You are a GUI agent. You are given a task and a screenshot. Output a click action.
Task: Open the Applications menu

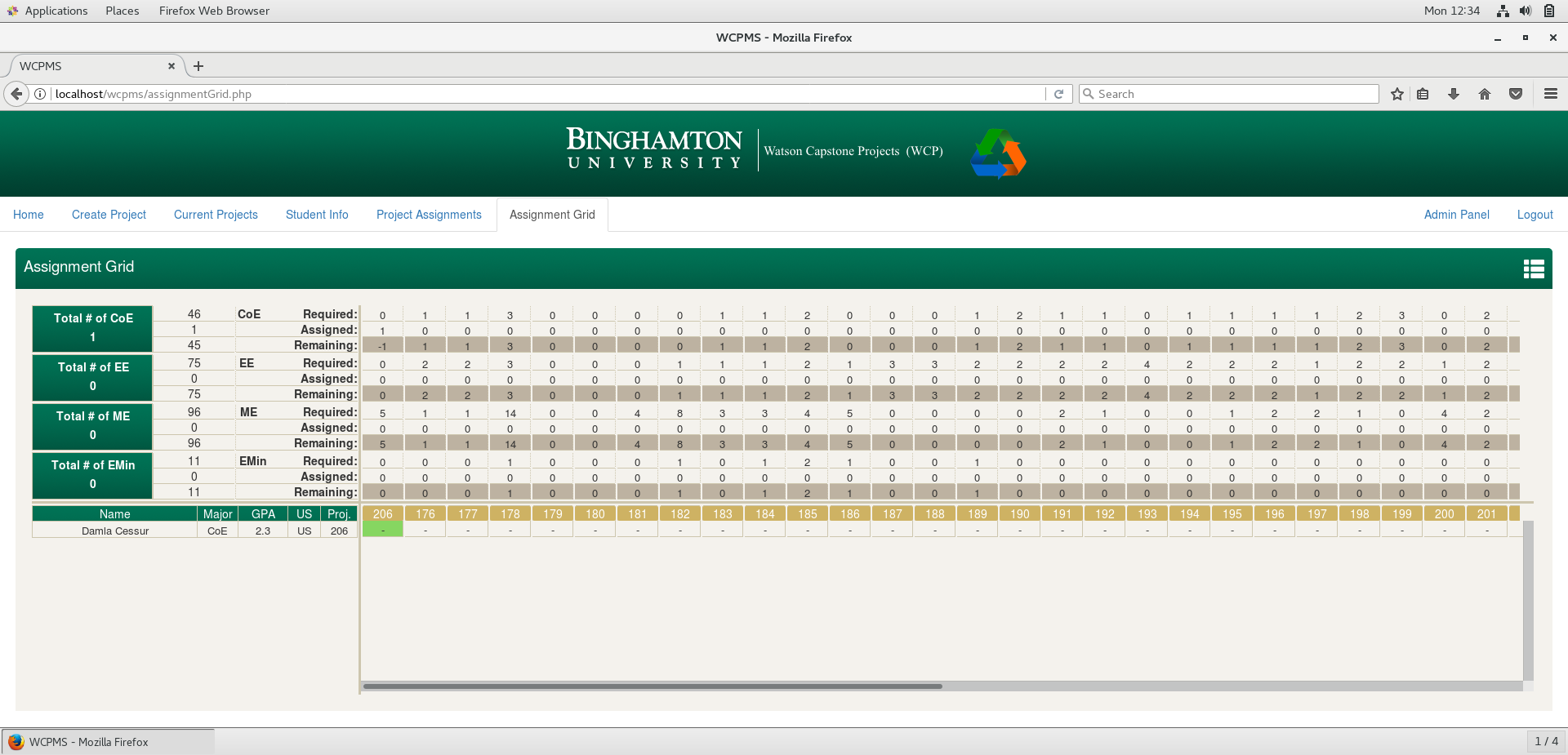point(56,11)
